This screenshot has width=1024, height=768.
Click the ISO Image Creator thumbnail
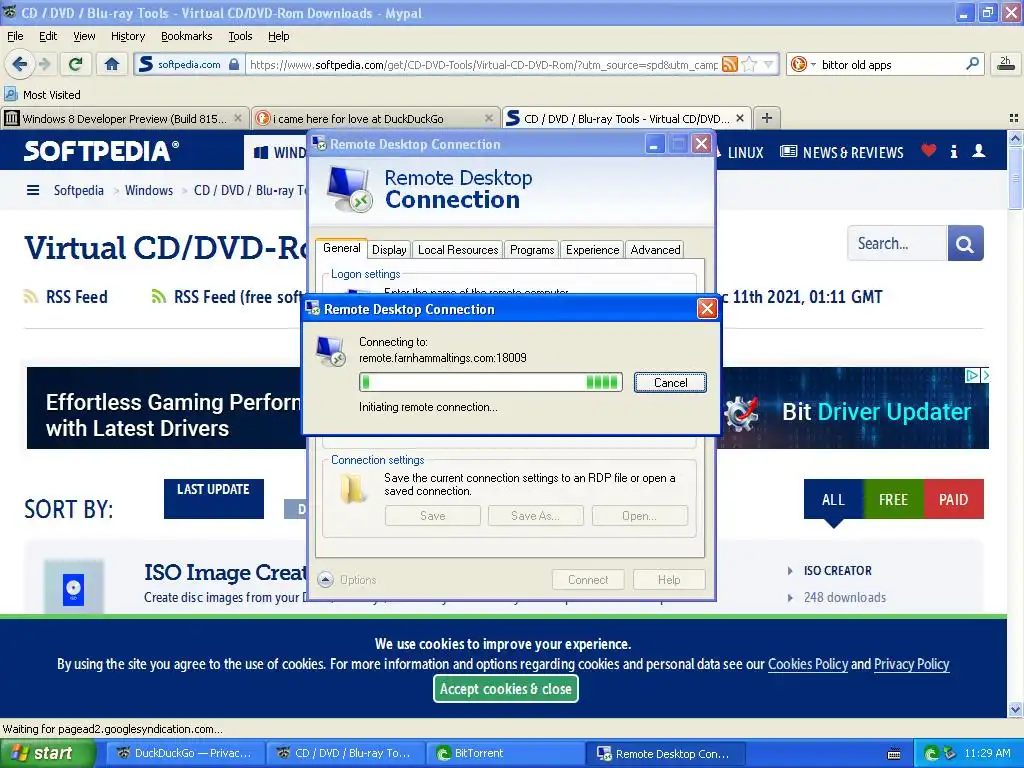73,587
